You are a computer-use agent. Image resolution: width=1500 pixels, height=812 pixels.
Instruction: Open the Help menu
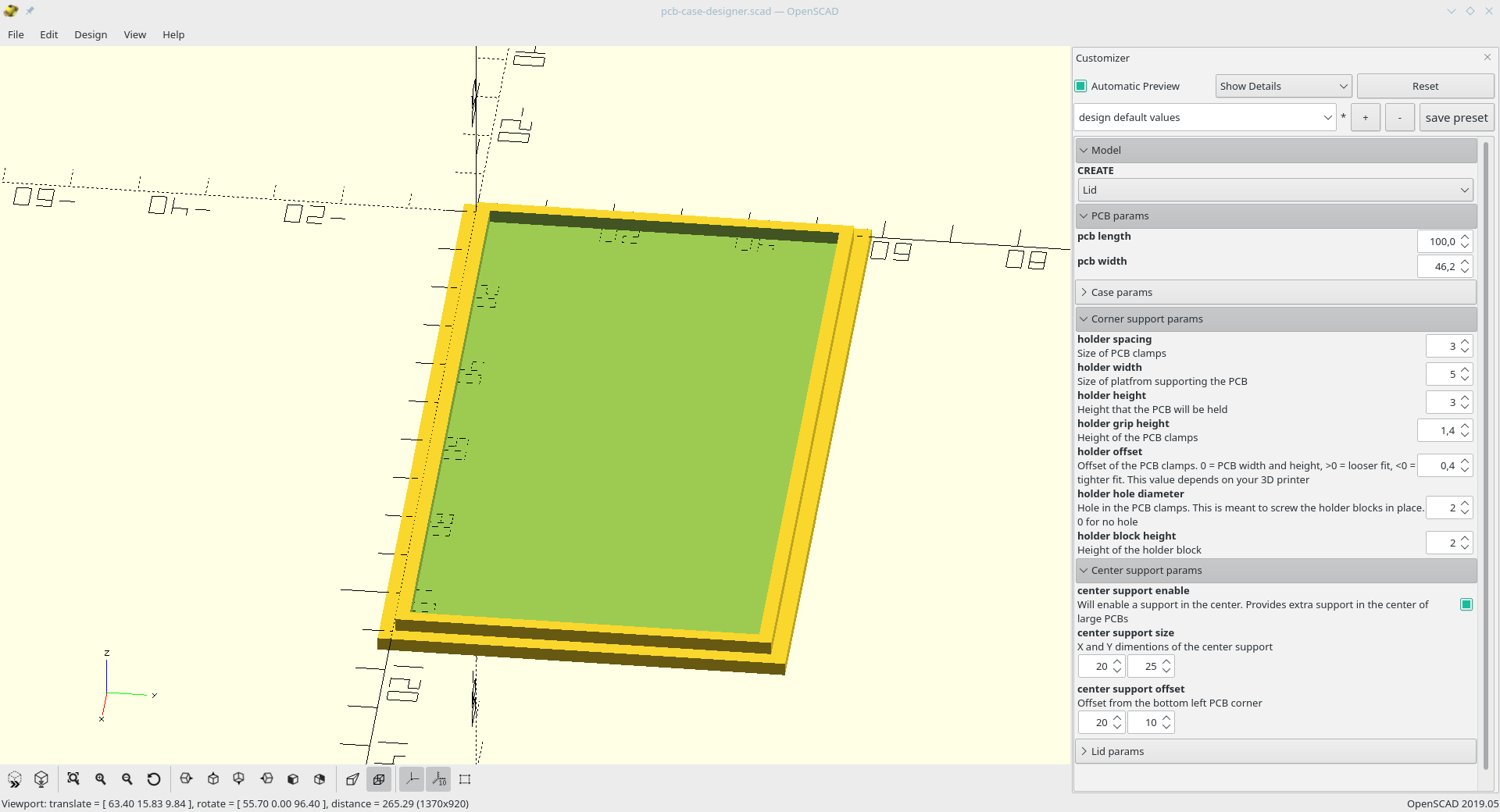pyautogui.click(x=173, y=34)
